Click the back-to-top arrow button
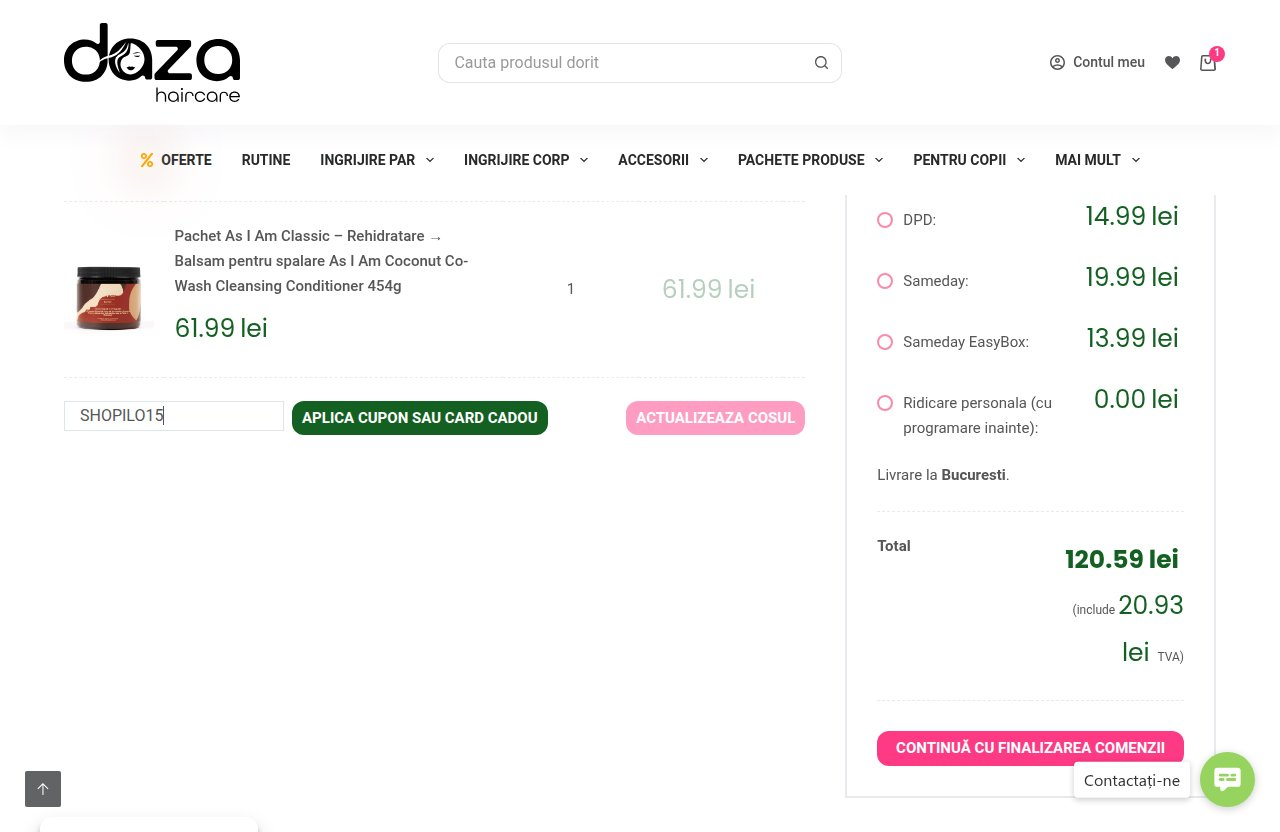Viewport: 1280px width, 832px height. coord(43,789)
